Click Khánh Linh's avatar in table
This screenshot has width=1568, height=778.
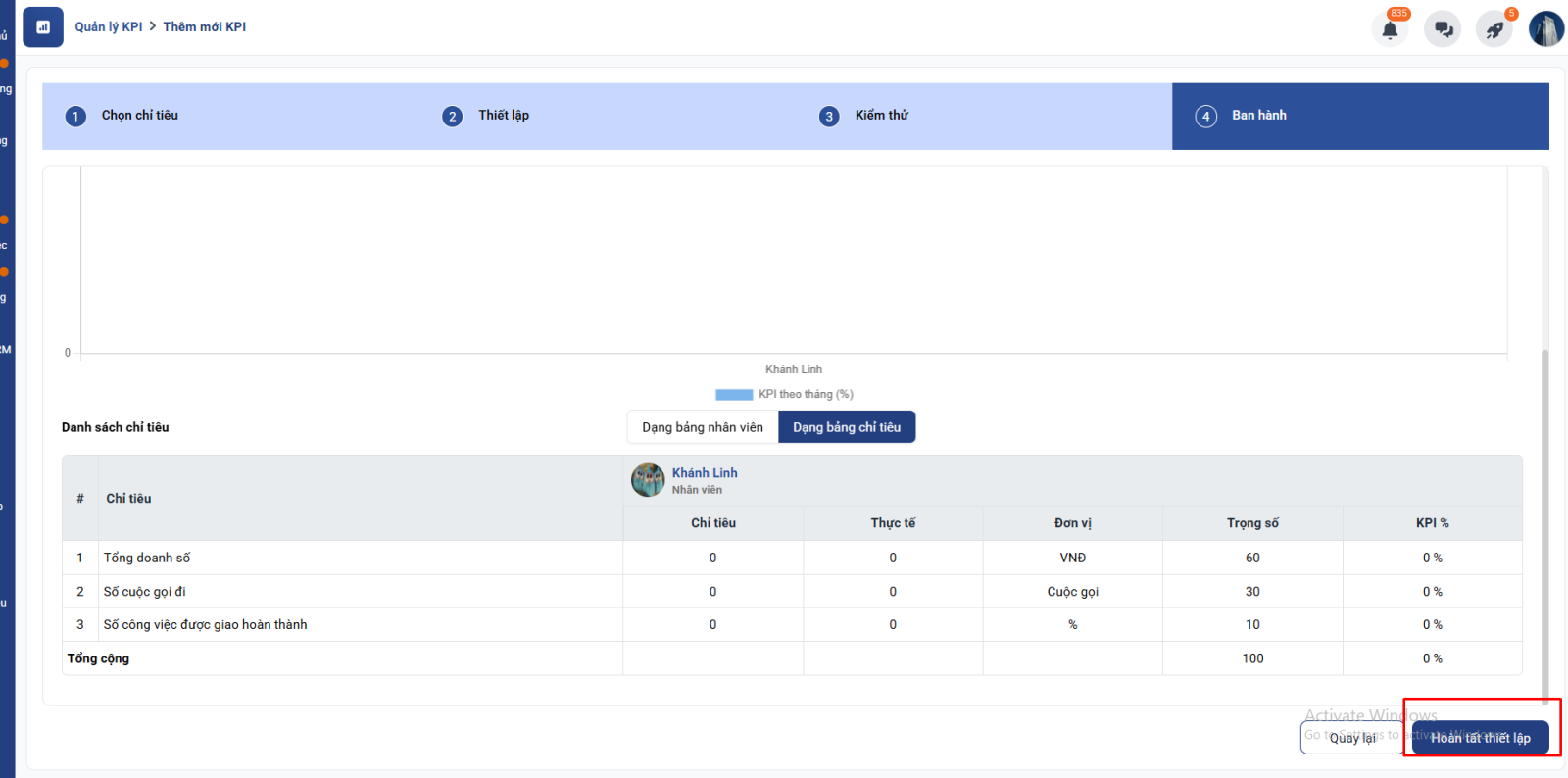coord(648,480)
